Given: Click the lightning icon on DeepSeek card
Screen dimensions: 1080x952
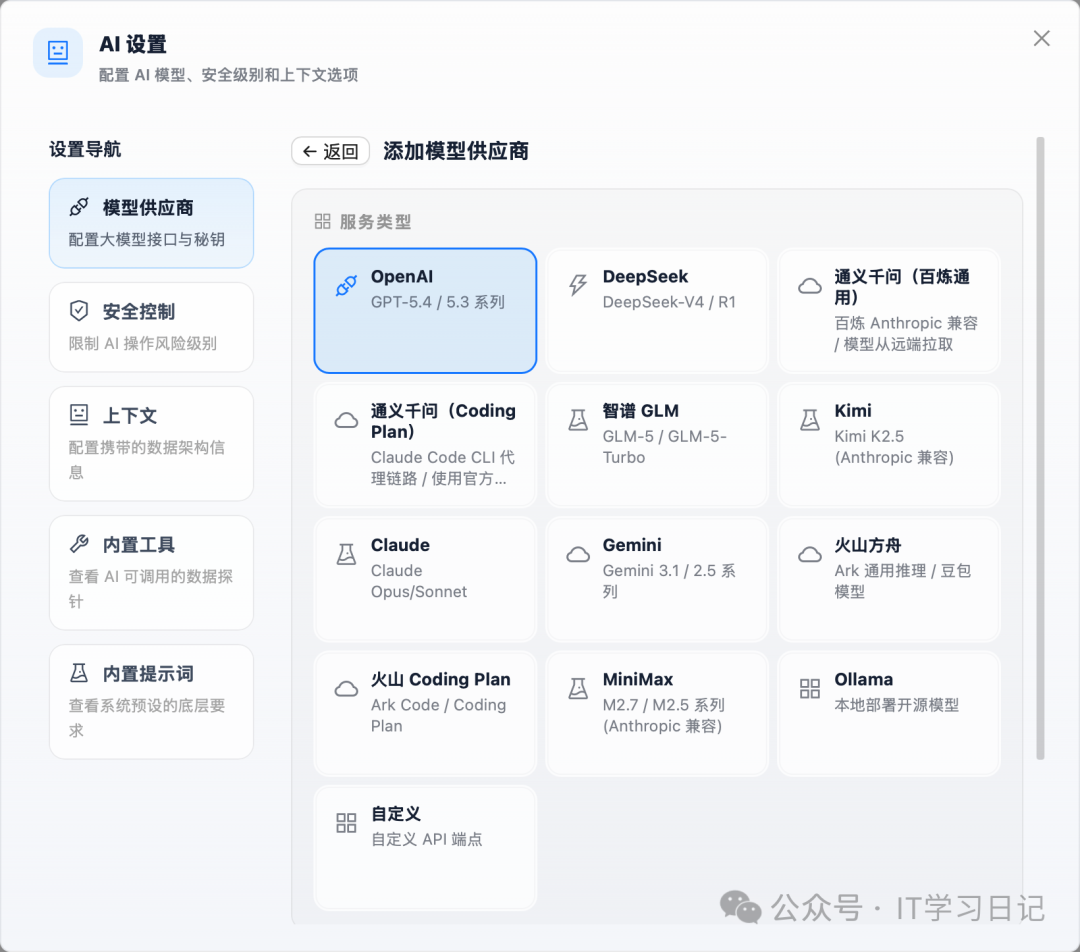Looking at the screenshot, I should 578,284.
